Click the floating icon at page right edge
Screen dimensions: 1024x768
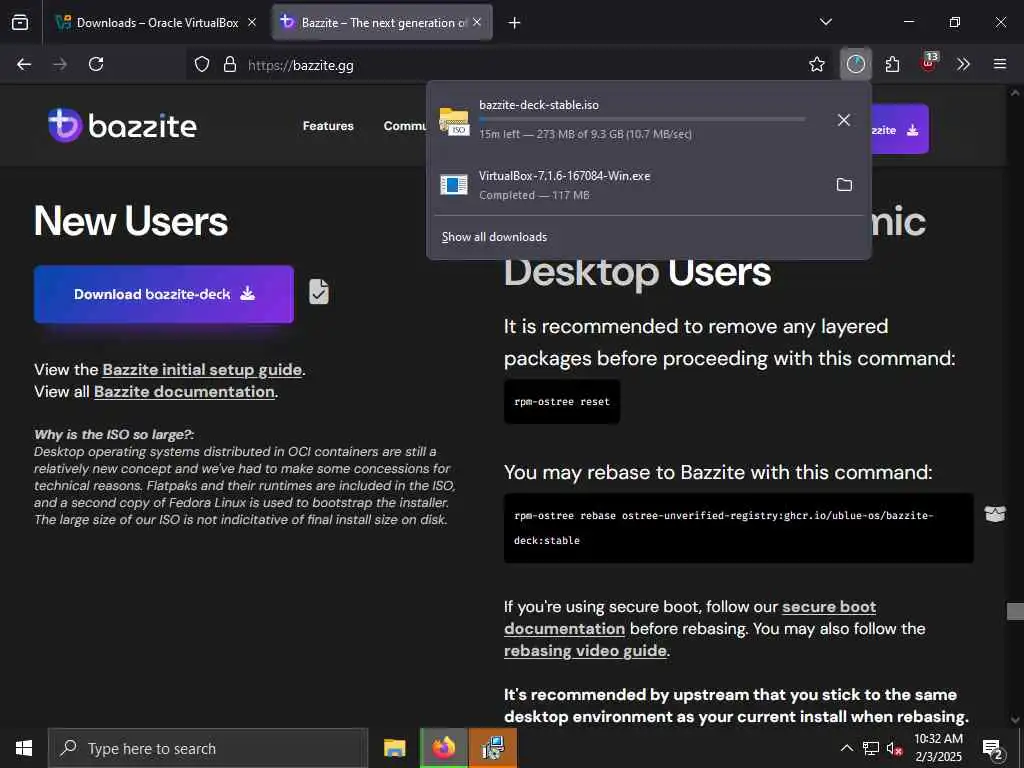(995, 514)
